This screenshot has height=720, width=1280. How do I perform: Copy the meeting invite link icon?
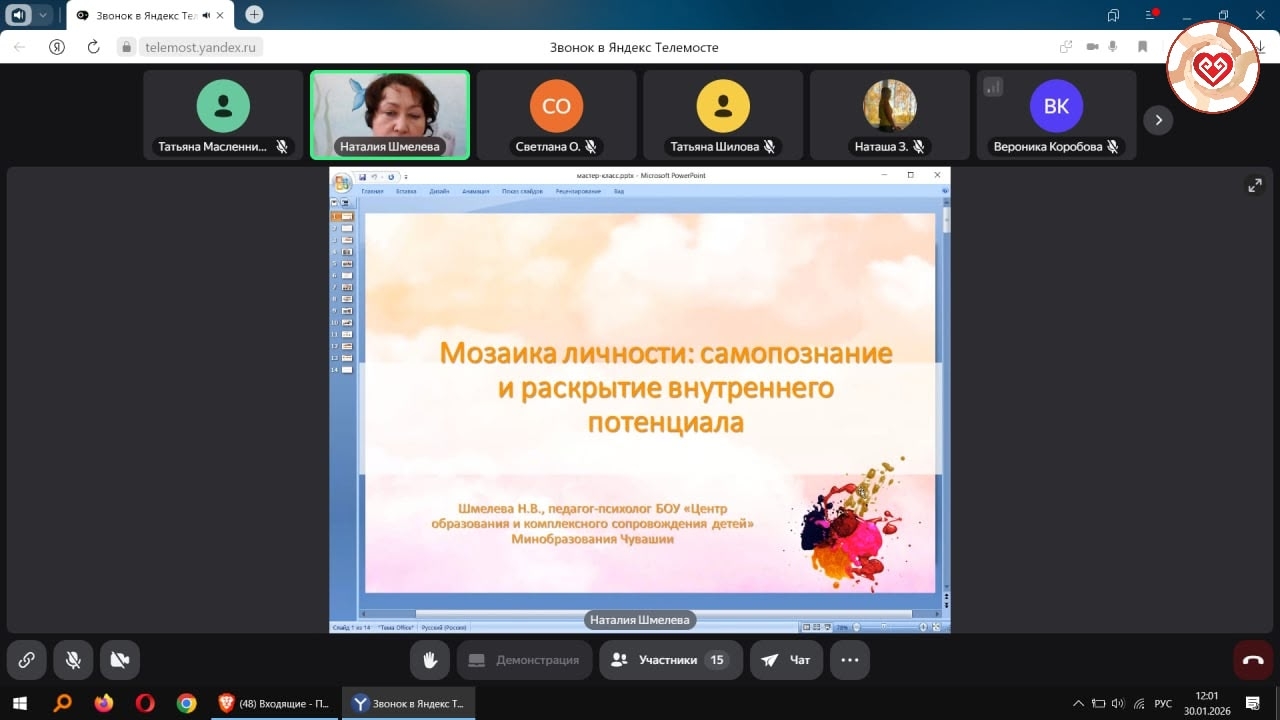pyautogui.click(x=27, y=660)
